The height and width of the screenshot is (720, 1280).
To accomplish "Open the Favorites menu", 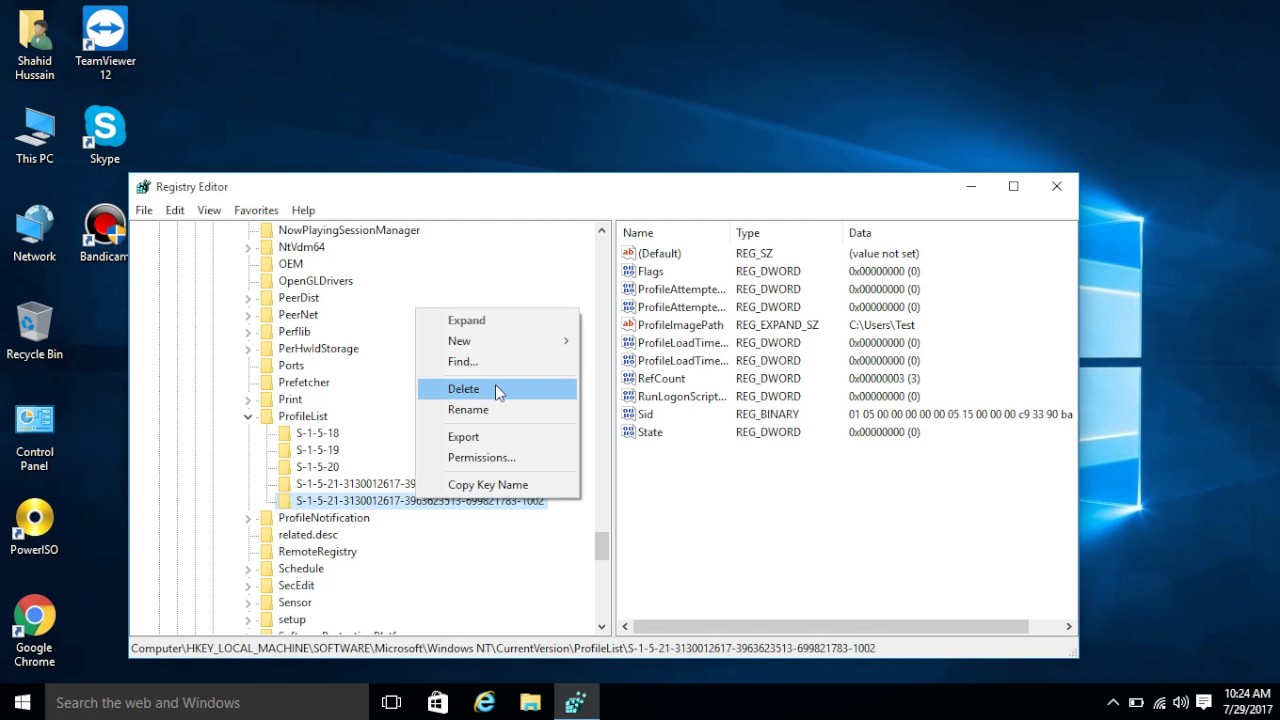I will pyautogui.click(x=256, y=210).
